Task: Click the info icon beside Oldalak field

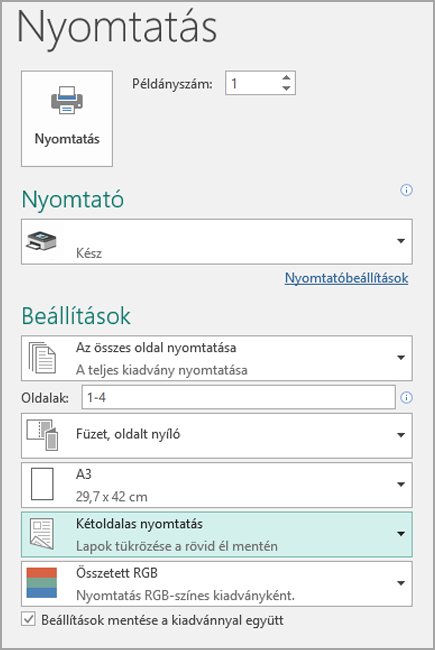Action: (x=406, y=398)
